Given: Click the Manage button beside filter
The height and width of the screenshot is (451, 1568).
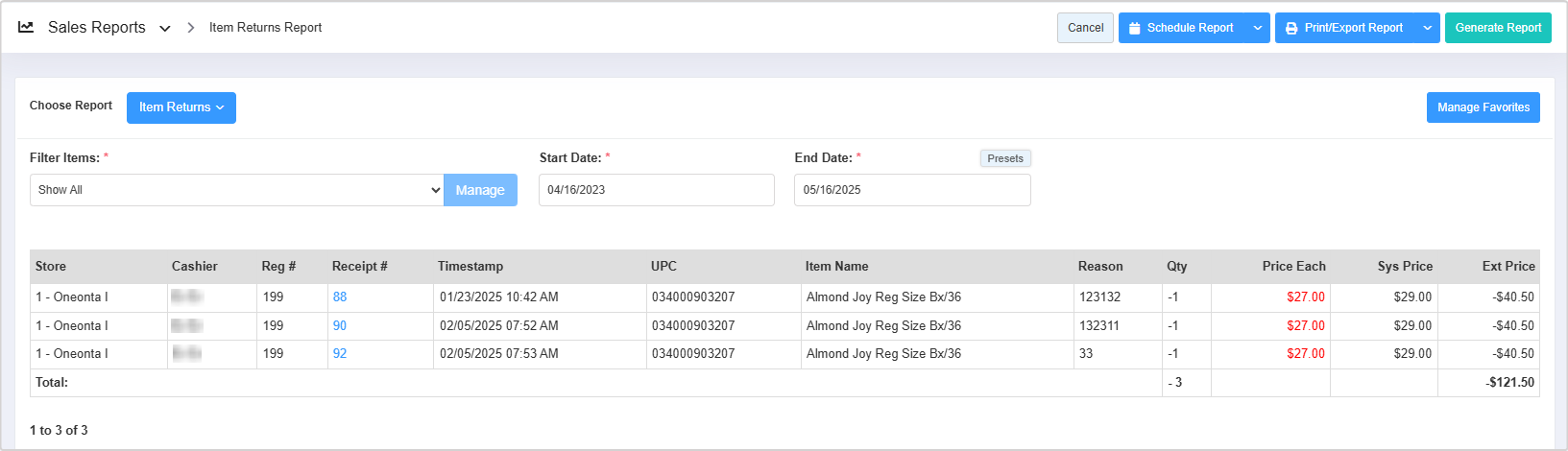Looking at the screenshot, I should [480, 190].
